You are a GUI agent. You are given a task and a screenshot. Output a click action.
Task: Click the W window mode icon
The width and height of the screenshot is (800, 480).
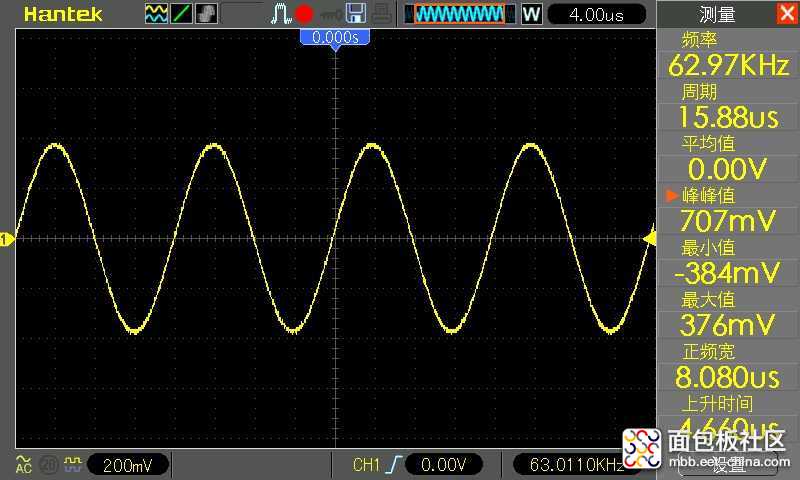point(531,14)
